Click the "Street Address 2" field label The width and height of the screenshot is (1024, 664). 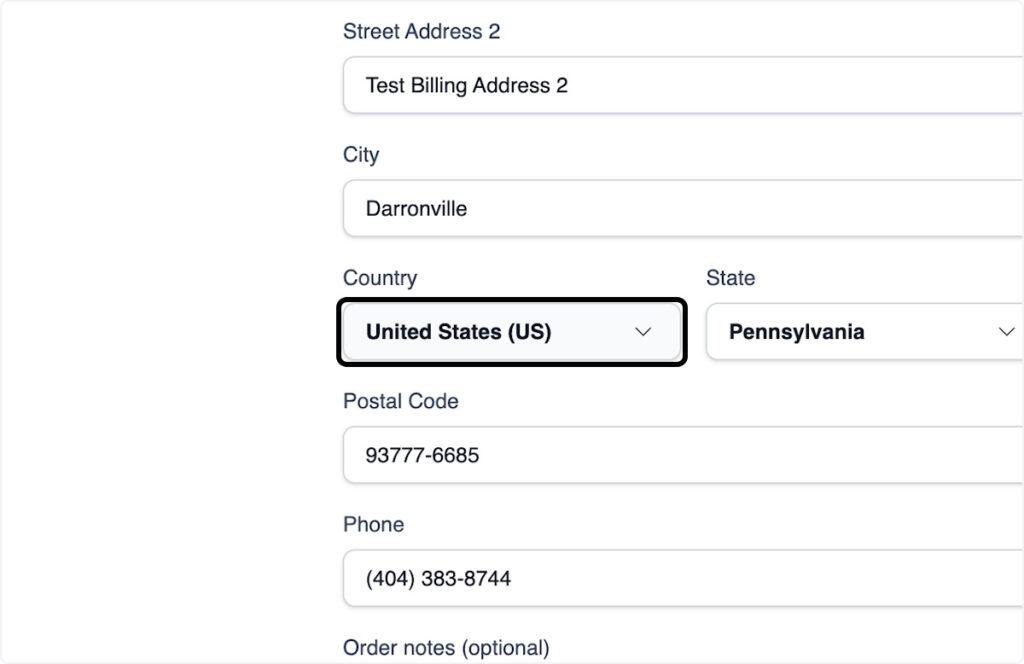tap(421, 31)
